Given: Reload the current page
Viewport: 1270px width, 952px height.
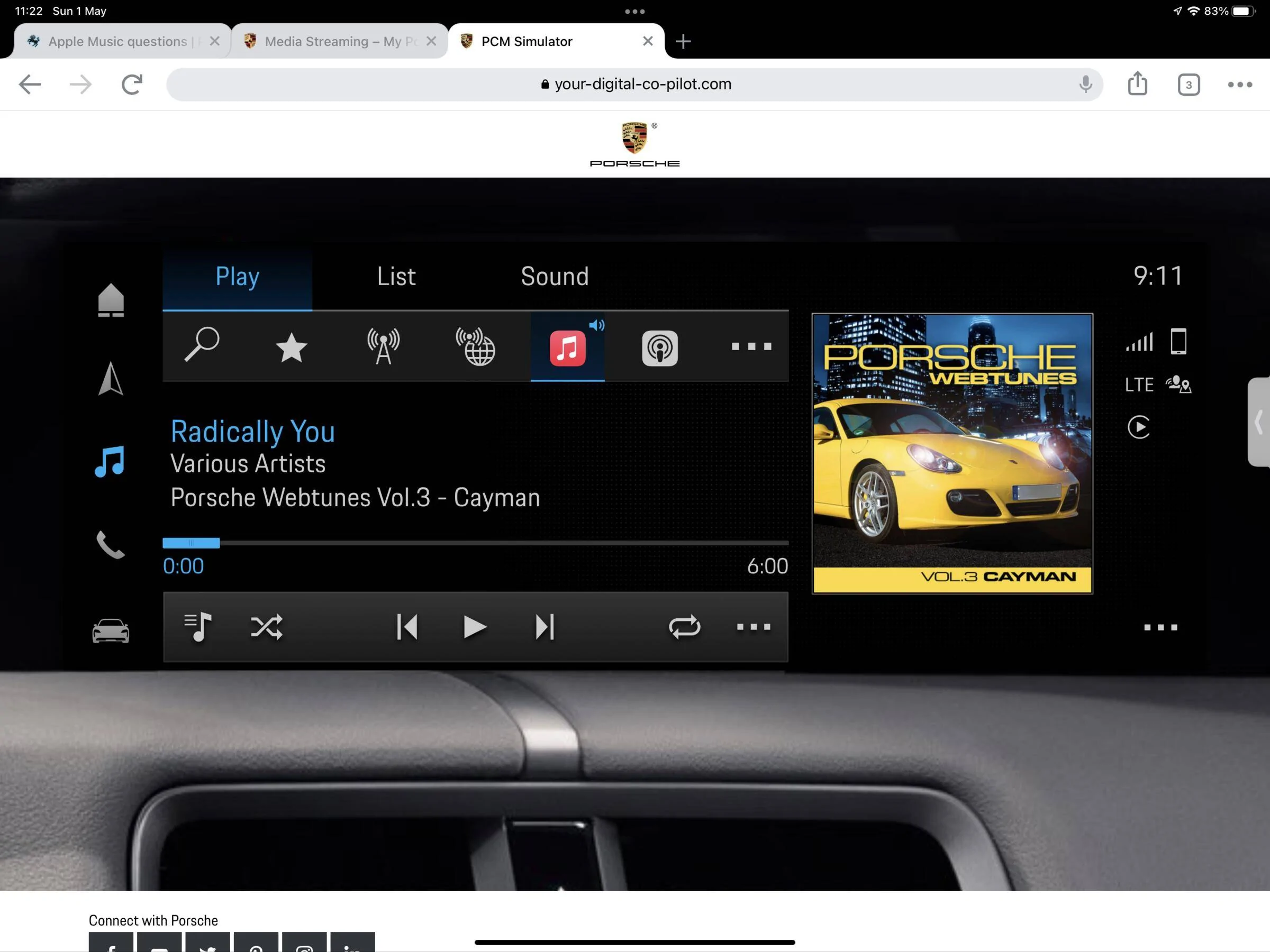Looking at the screenshot, I should click(x=132, y=84).
